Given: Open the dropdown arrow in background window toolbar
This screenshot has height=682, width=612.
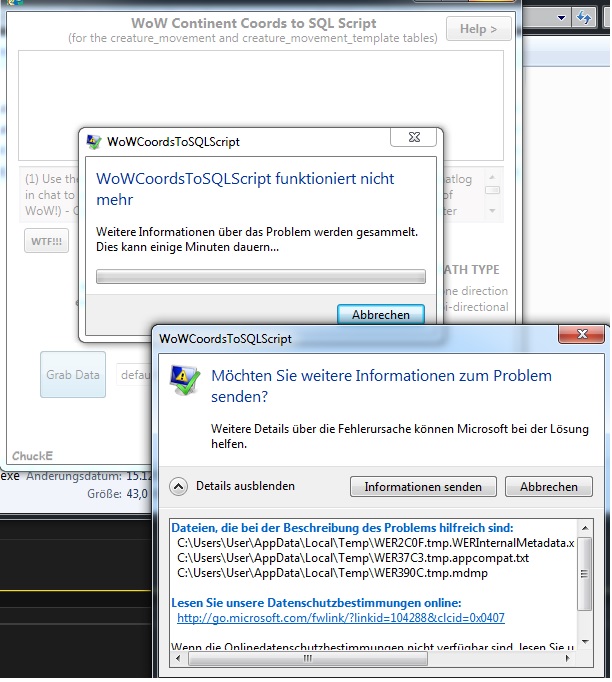Looking at the screenshot, I should (562, 18).
